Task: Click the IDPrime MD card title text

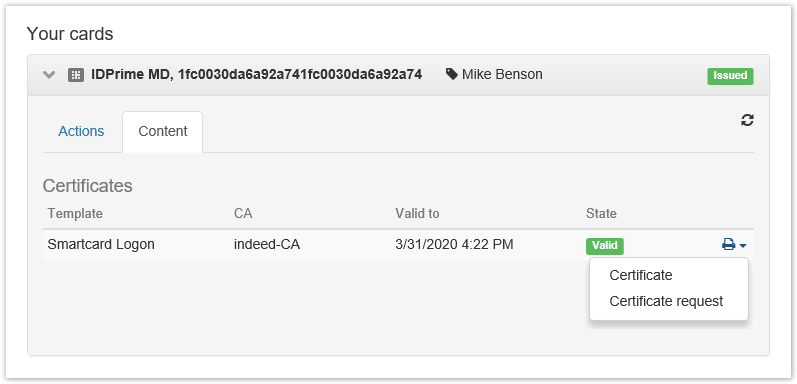Action: point(257,75)
